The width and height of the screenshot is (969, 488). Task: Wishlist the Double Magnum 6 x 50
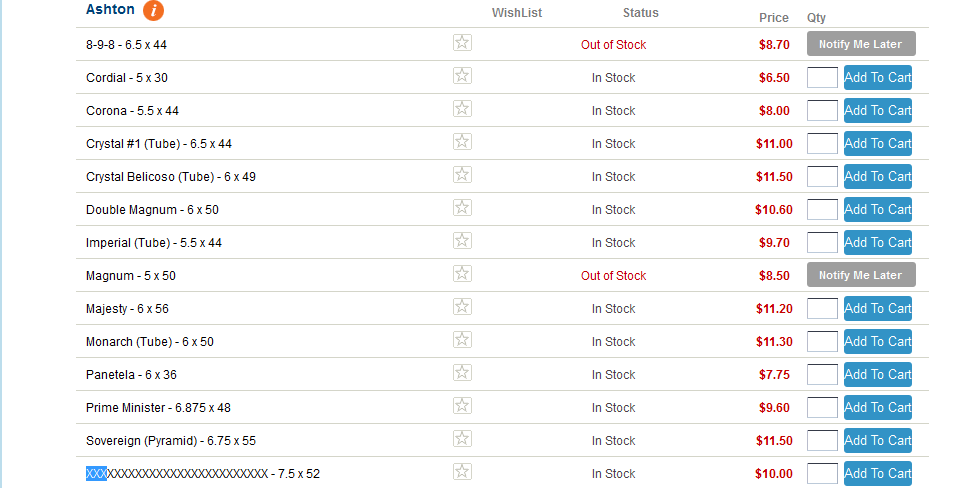[x=462, y=207]
